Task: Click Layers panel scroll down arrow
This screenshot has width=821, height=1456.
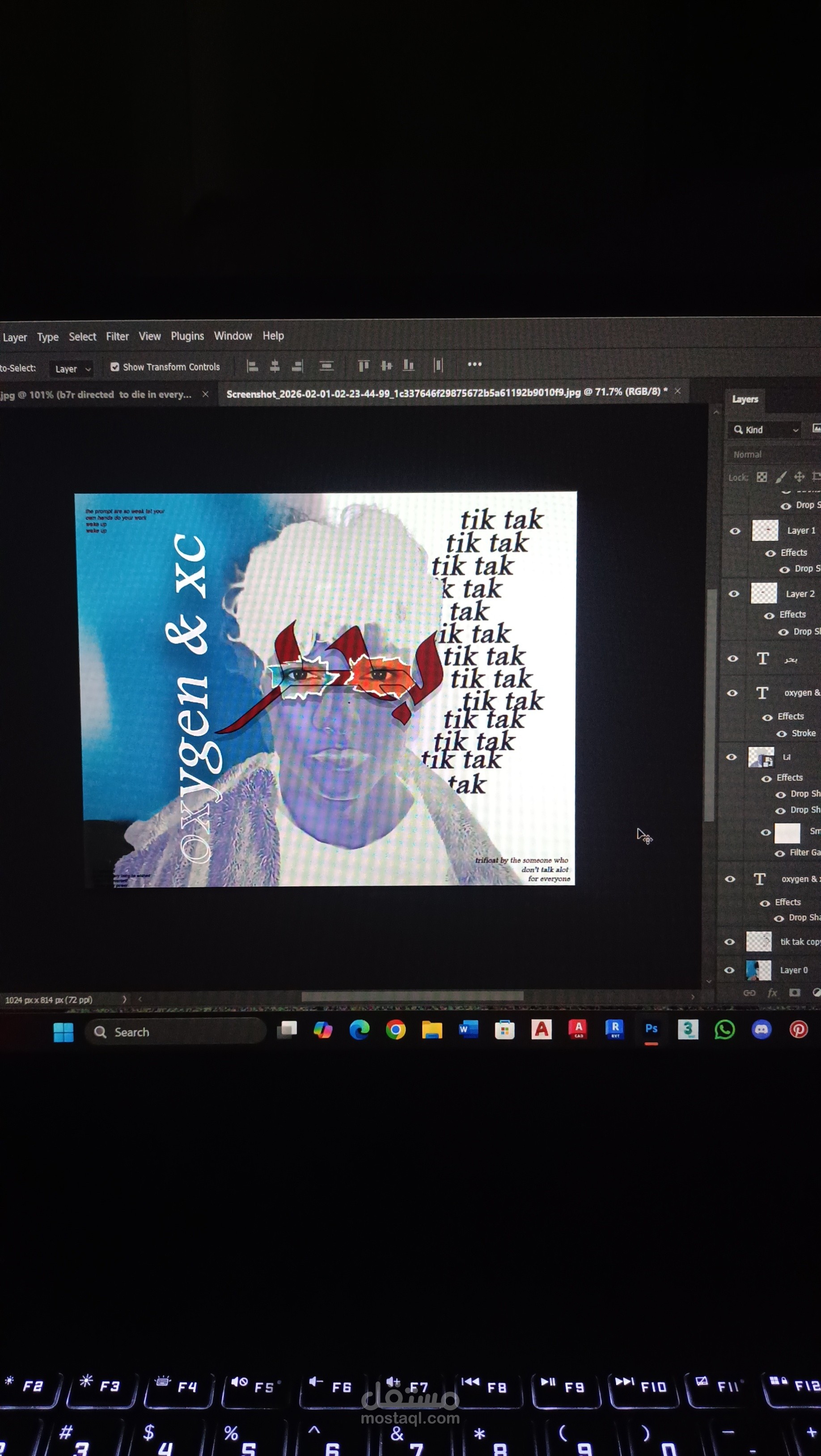Action: pos(709,982)
